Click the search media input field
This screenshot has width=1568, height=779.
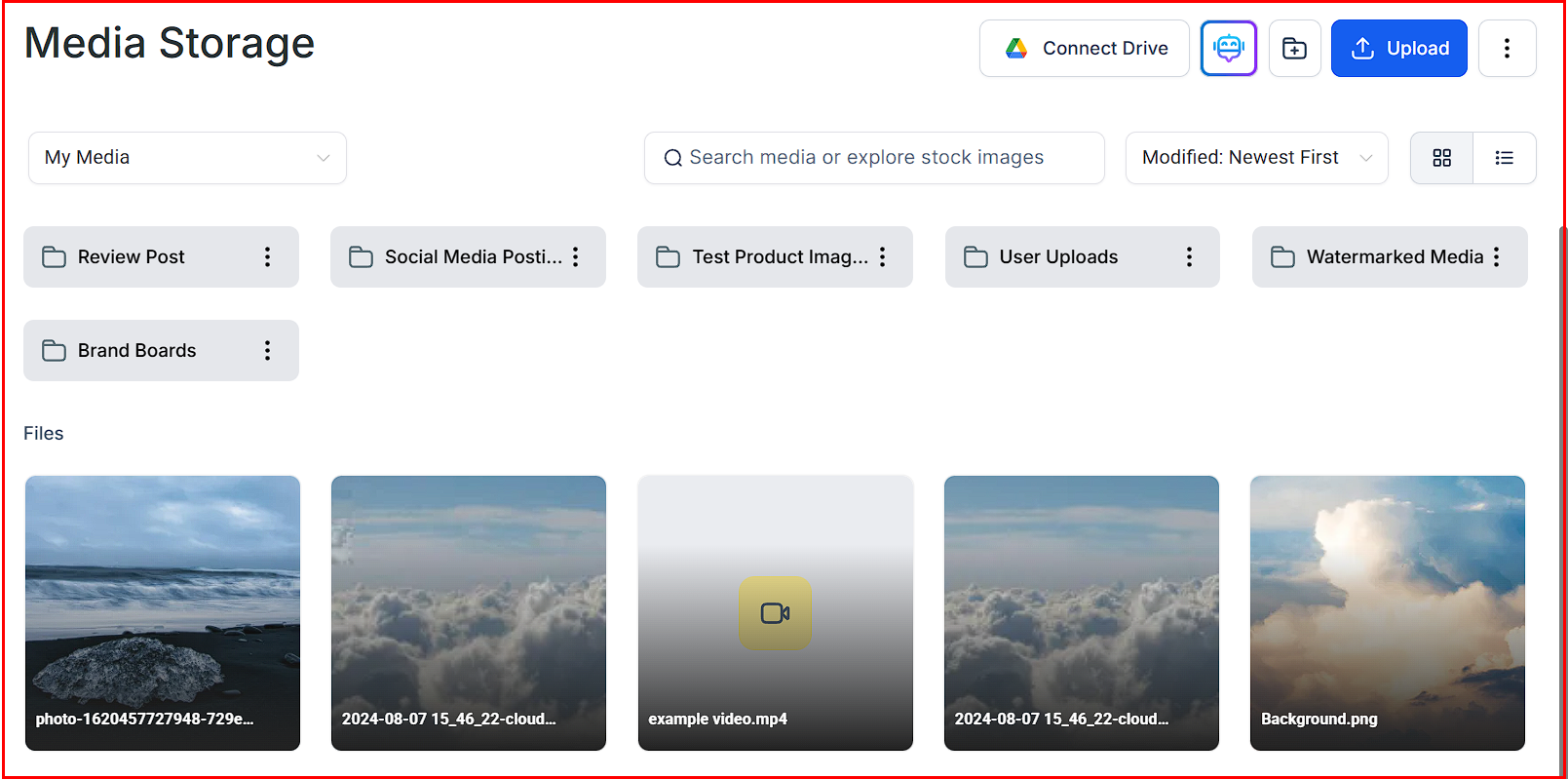[874, 158]
